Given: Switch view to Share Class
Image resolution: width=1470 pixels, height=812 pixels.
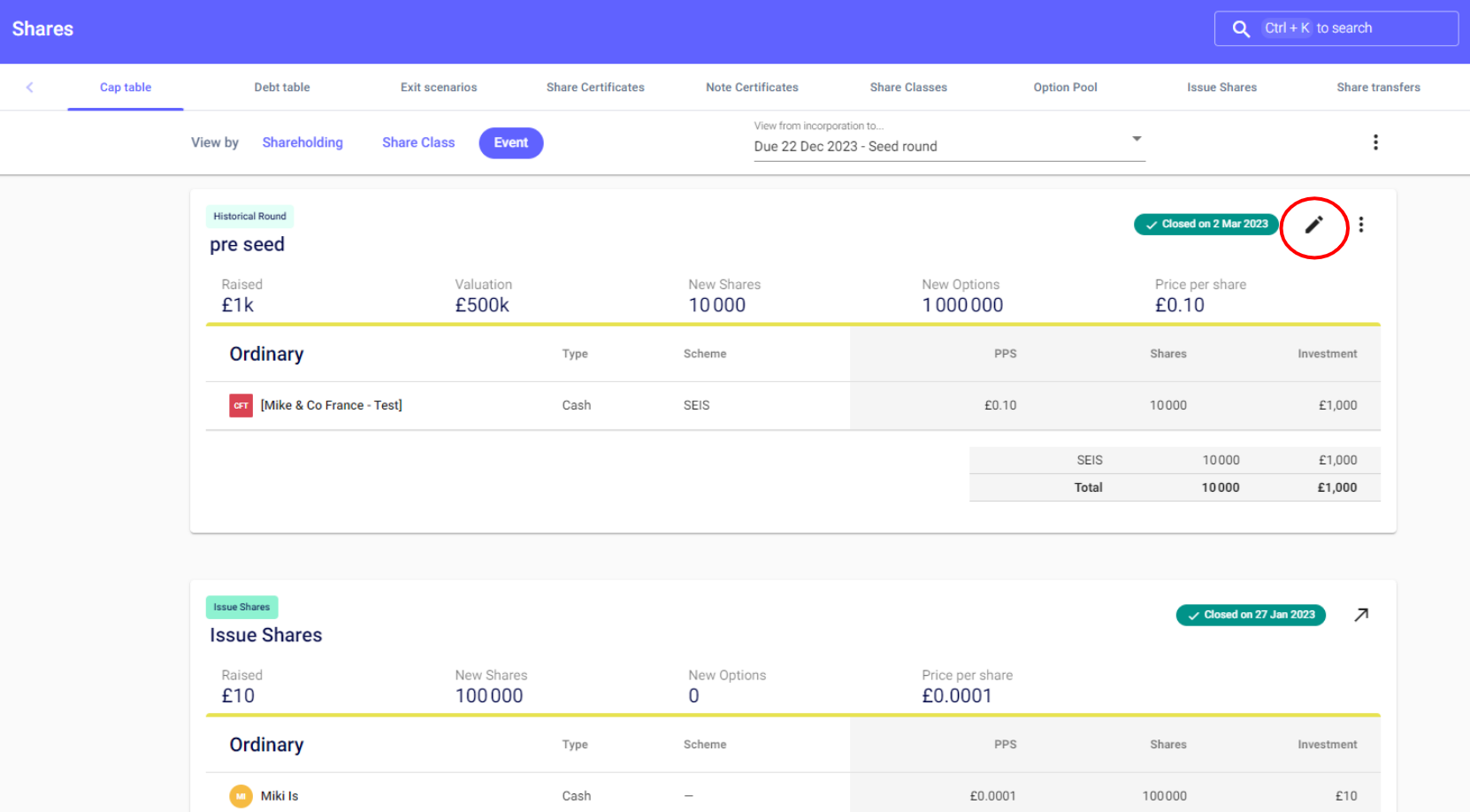Looking at the screenshot, I should [418, 142].
